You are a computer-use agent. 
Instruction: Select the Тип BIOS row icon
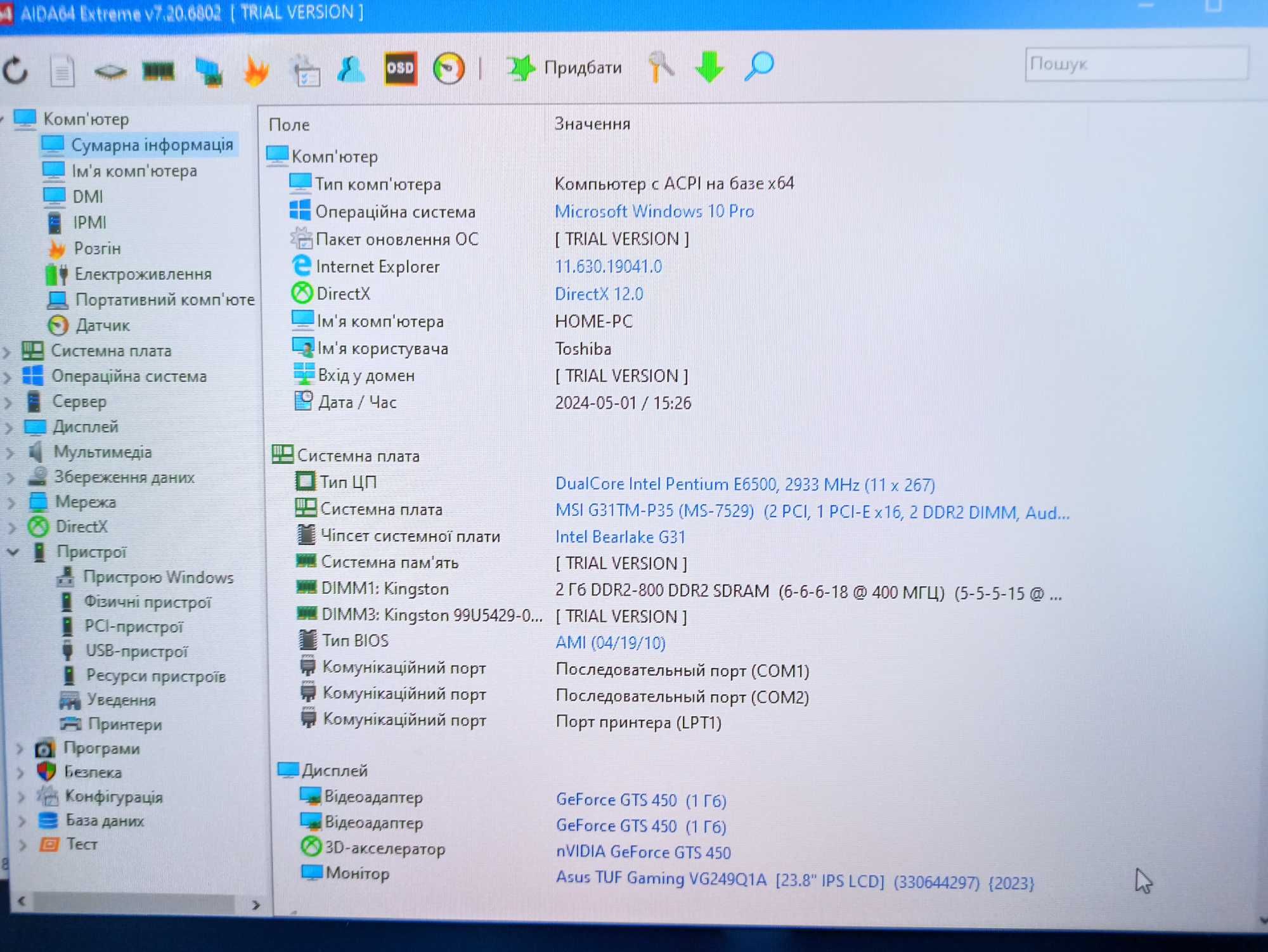pos(307,640)
